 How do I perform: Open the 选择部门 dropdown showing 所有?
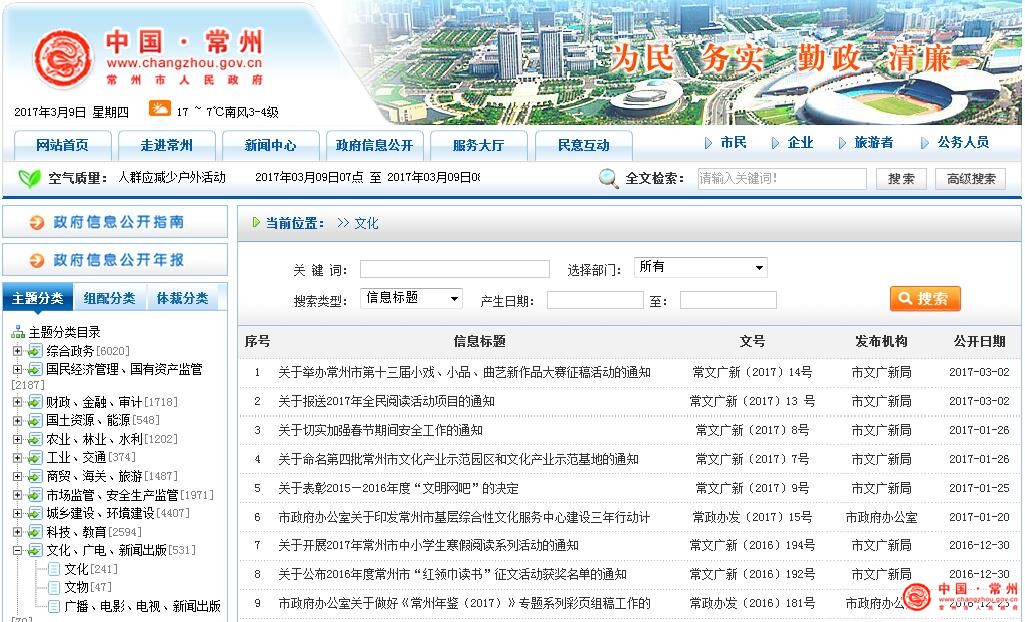point(700,267)
